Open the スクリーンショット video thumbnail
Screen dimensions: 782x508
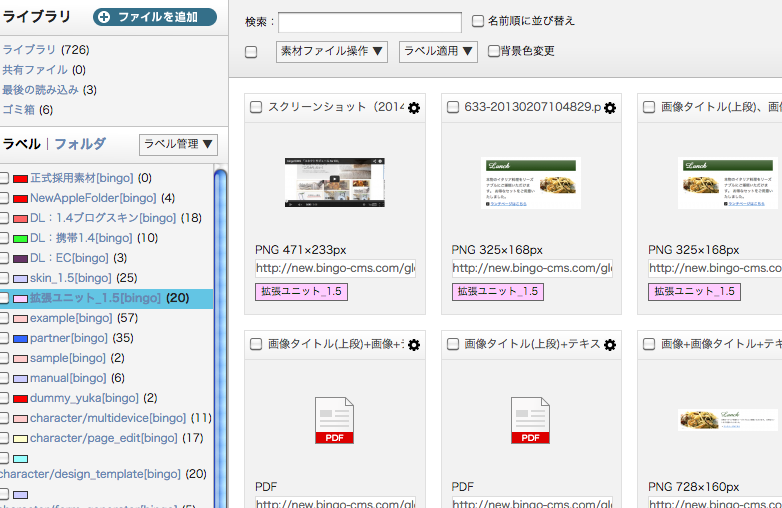[x=335, y=182]
